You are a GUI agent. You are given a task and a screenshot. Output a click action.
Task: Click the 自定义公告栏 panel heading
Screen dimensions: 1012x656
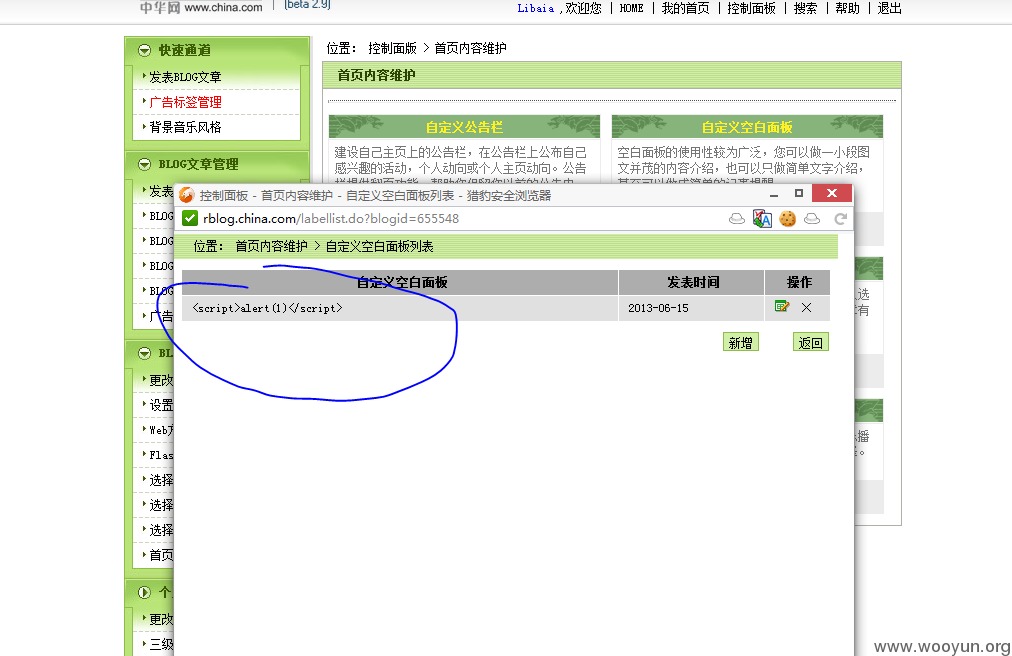[464, 127]
